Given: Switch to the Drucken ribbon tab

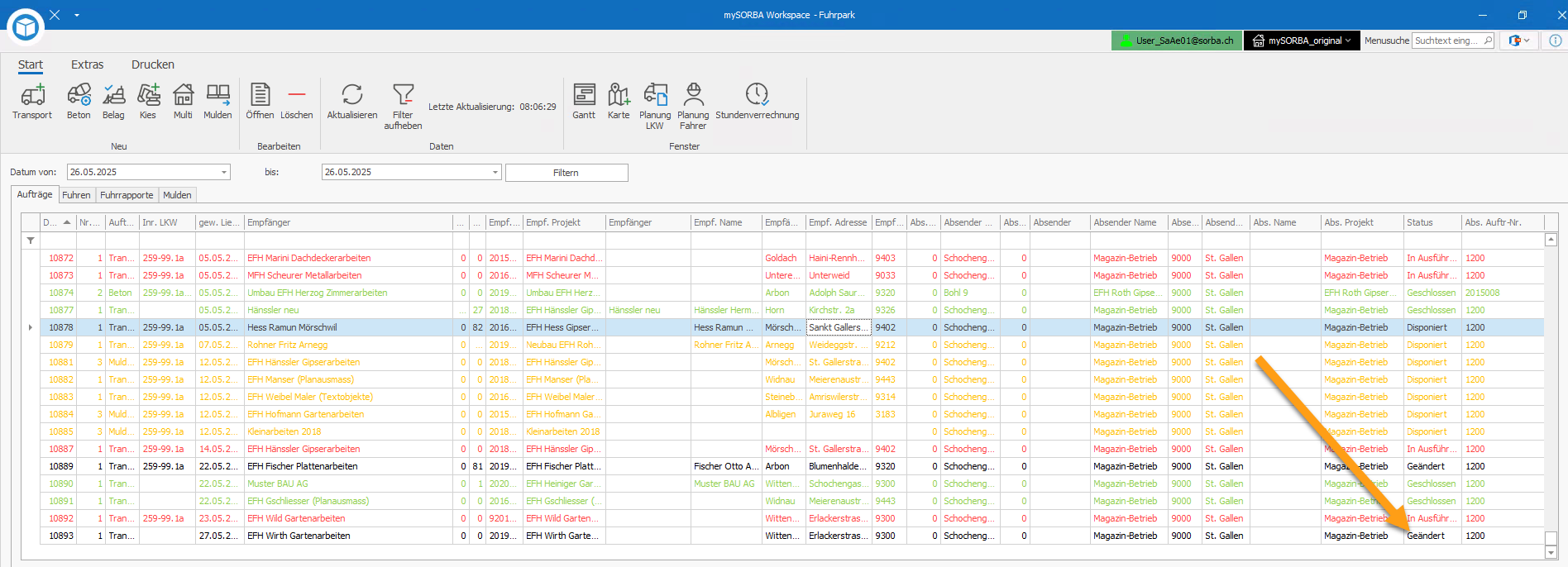Looking at the screenshot, I should (153, 64).
